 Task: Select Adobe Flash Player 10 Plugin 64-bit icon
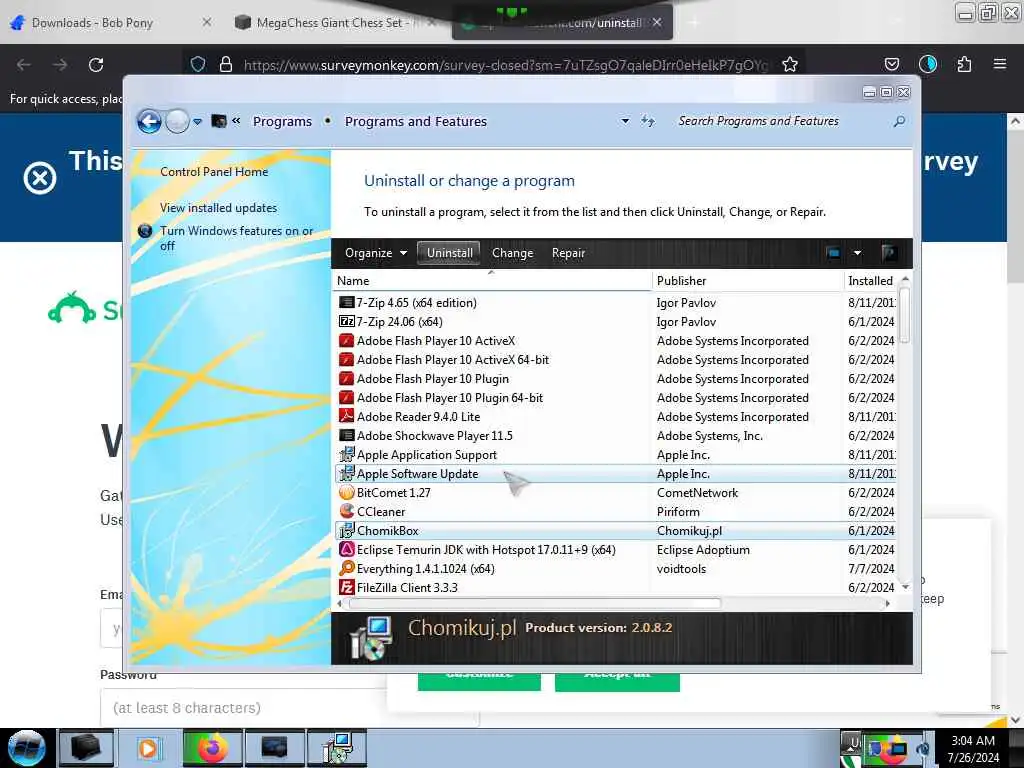[x=346, y=398]
